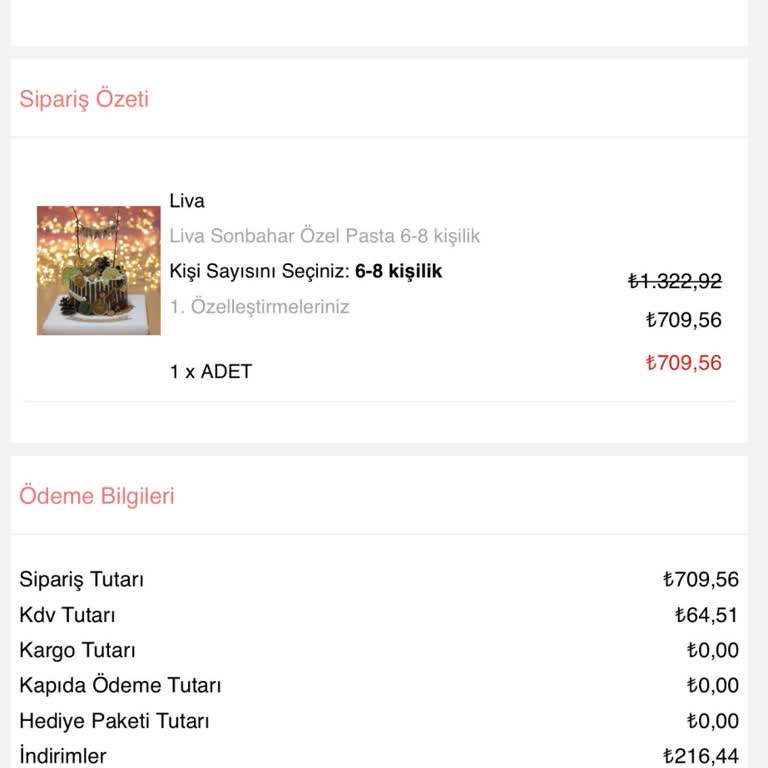
Task: Click the Hediye Paketi Tutarı label
Action: [x=114, y=721]
